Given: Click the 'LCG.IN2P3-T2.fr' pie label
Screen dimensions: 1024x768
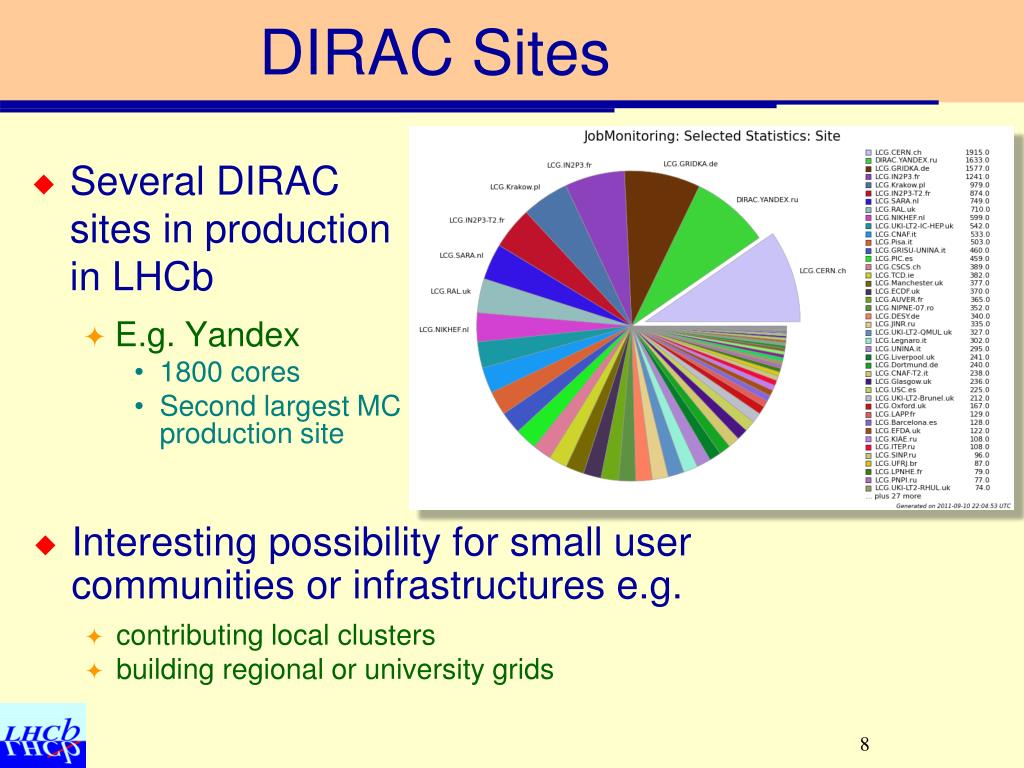Looking at the screenshot, I should click(x=477, y=220).
